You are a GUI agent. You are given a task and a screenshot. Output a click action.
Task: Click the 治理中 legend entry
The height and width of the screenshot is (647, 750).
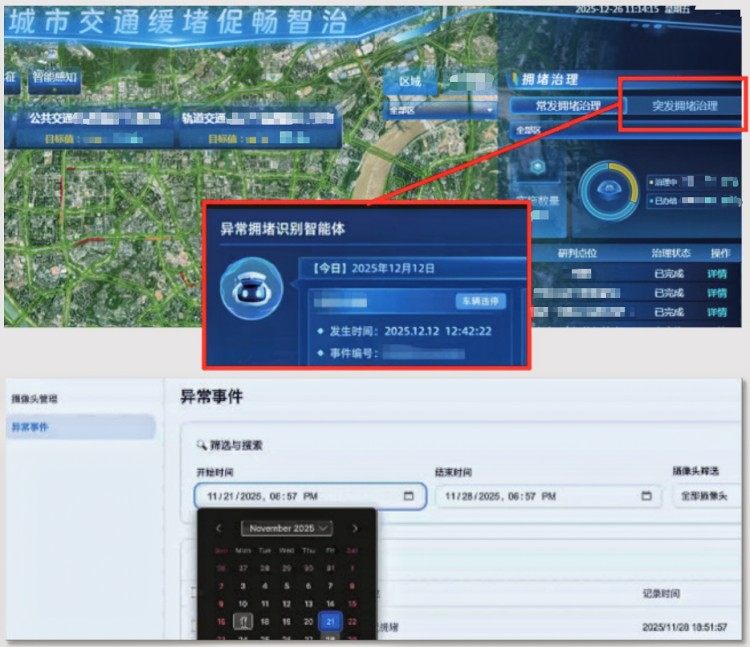coord(692,182)
